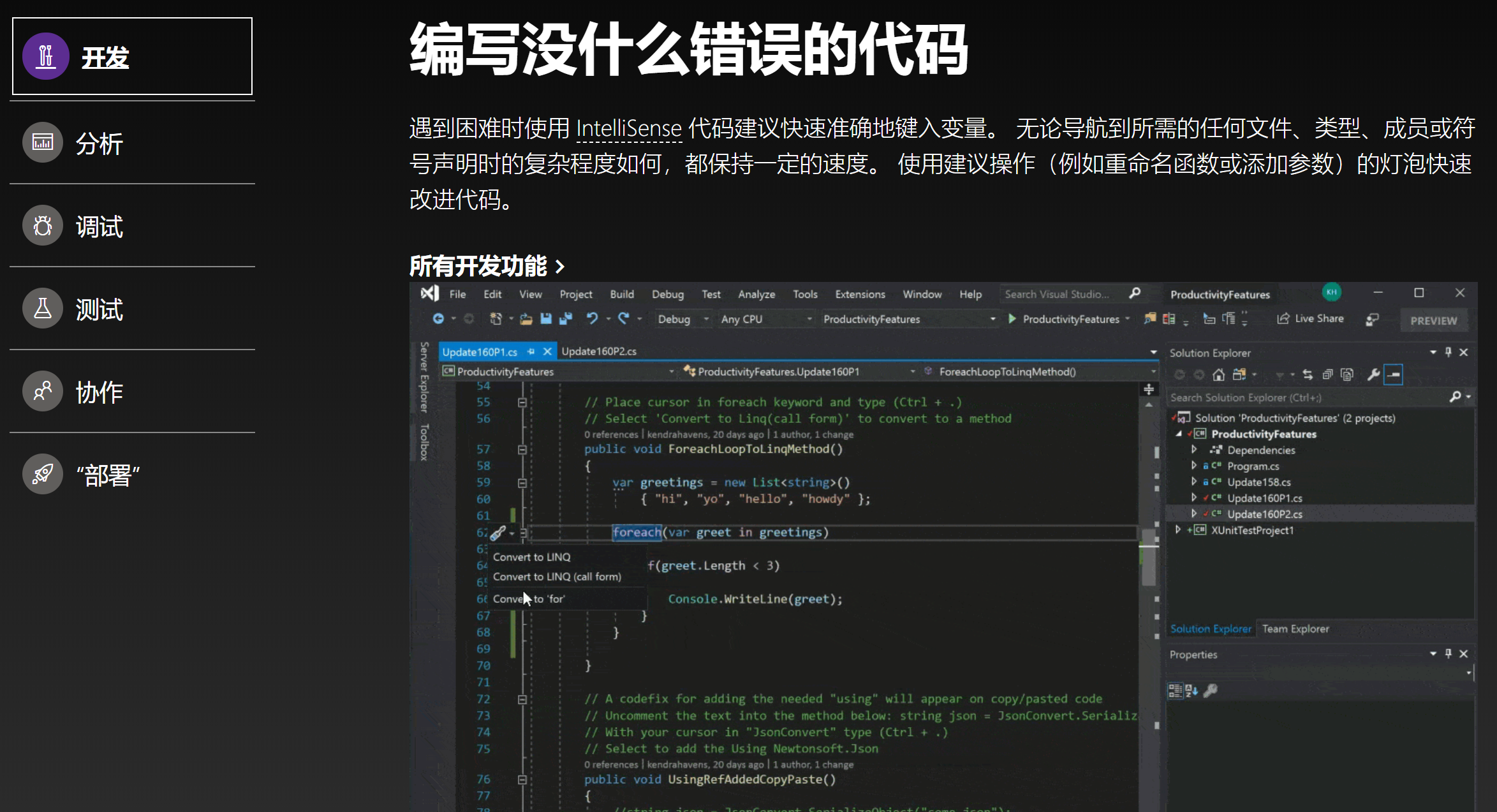Image resolution: width=1497 pixels, height=812 pixels.
Task: Select Update160P2.cs in Solution Explorer
Action: click(1320, 514)
